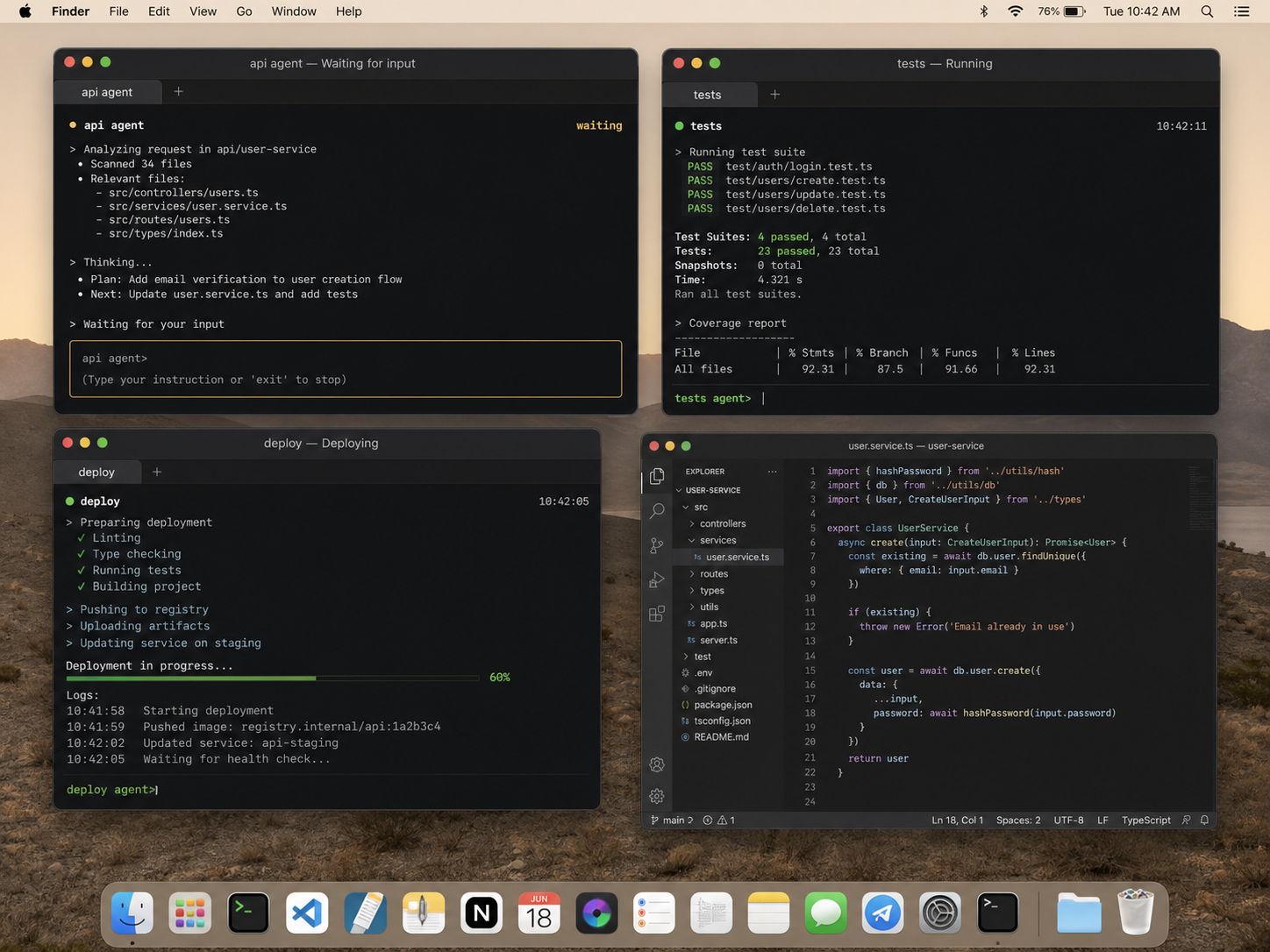Viewport: 1270px width, 952px height.
Task: Open server.ts in the Explorer tree
Action: pyautogui.click(x=718, y=641)
